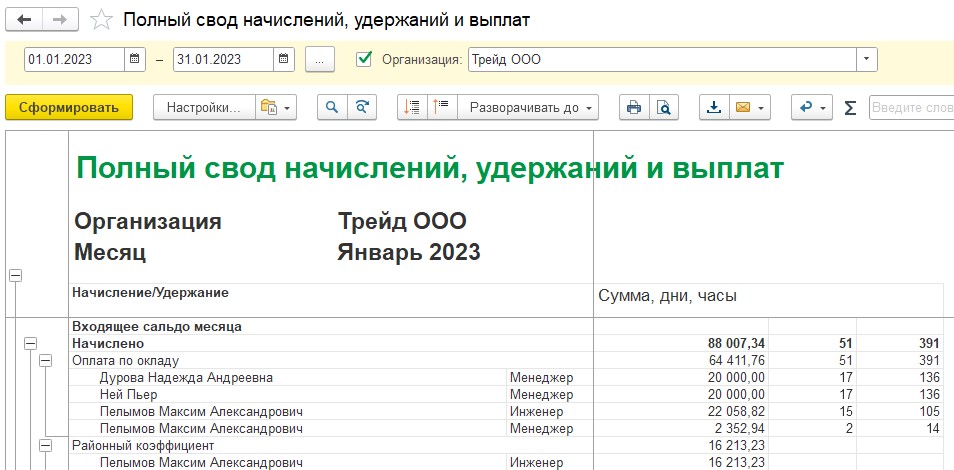Click the end date field 31.01.2023
954x470 pixels.
tap(223, 60)
